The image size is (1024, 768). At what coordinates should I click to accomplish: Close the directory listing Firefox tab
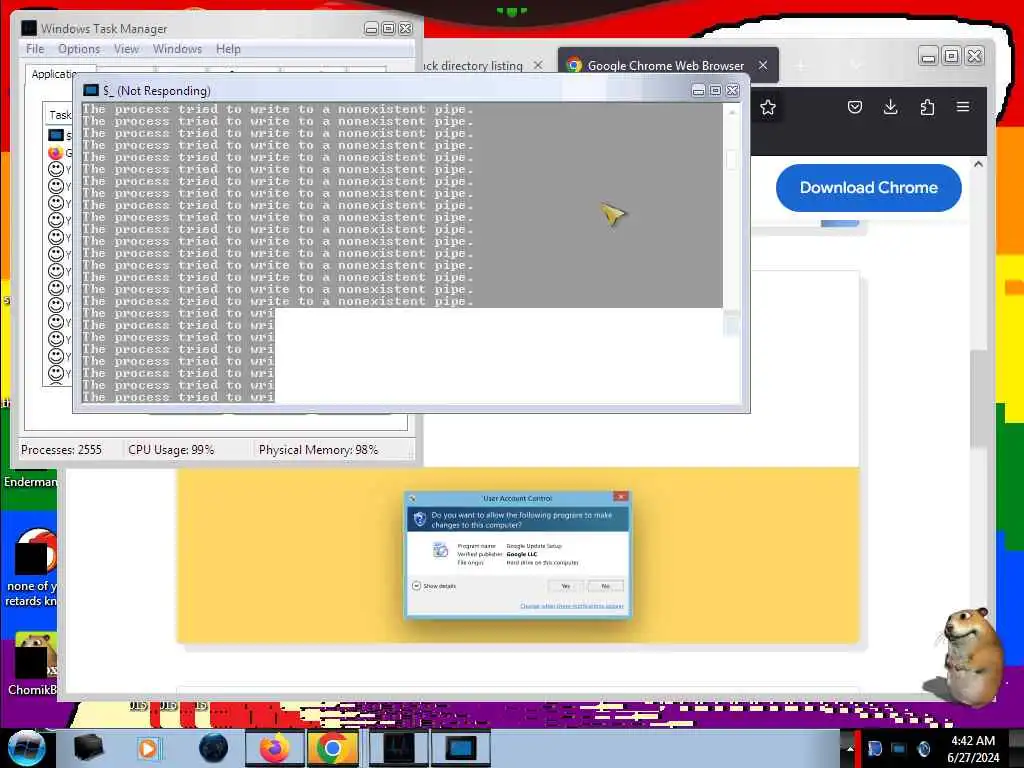[537, 65]
